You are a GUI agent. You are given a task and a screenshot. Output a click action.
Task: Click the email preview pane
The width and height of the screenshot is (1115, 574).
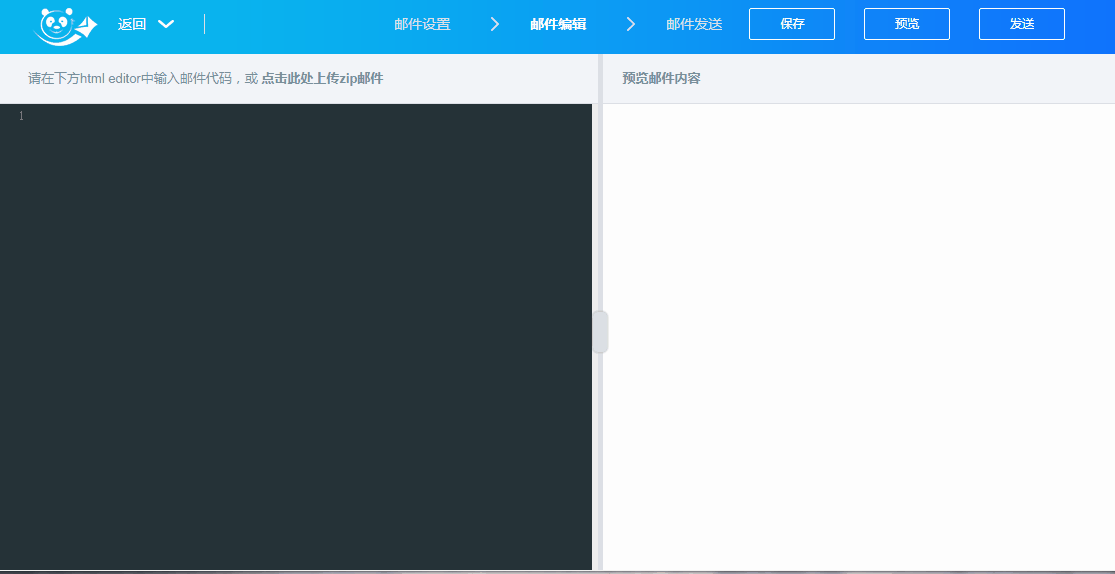pyautogui.click(x=858, y=336)
